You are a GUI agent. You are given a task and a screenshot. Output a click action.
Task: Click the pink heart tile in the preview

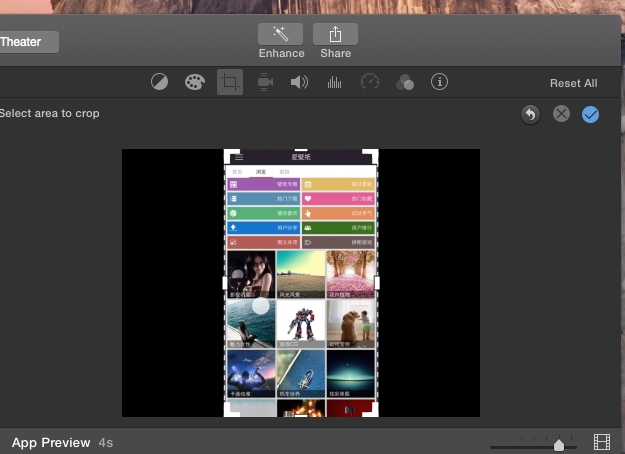[x=338, y=199]
